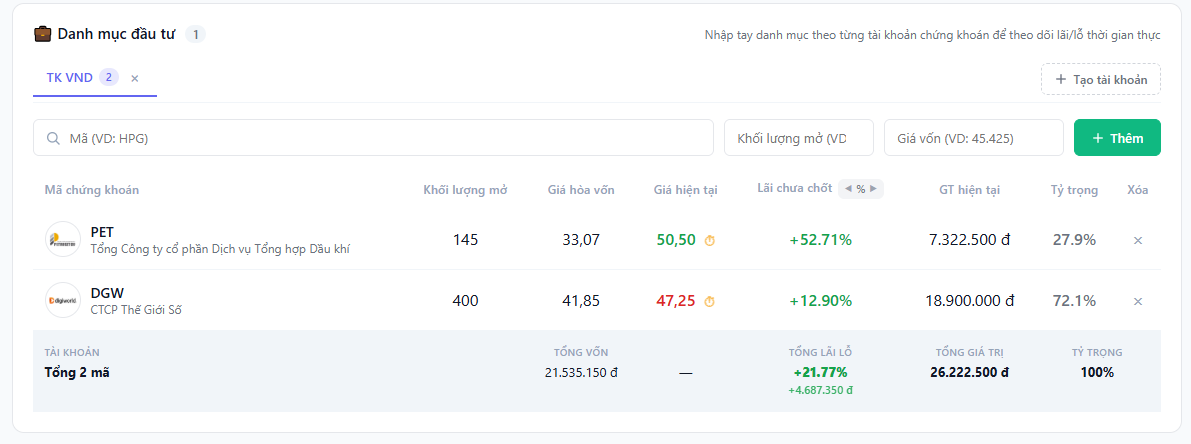
Task: Click the Tổng Công ty Dầu khí company name
Action: click(220, 249)
